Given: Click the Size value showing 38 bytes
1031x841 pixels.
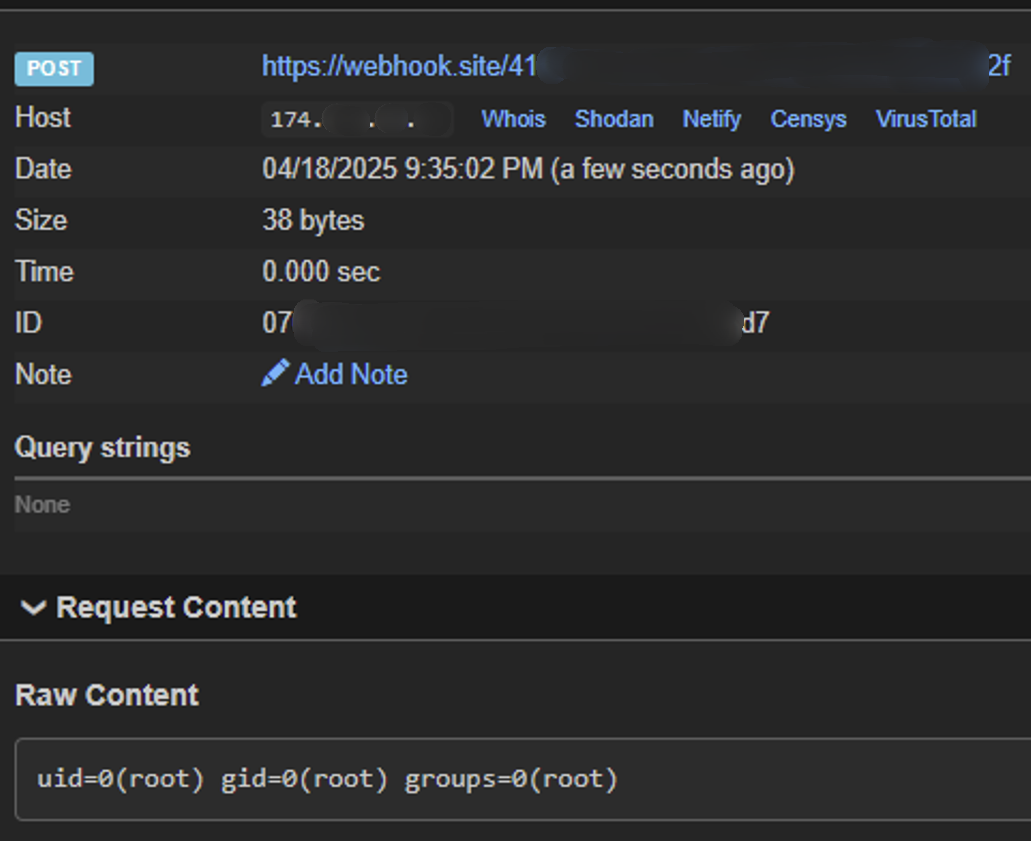Looking at the screenshot, I should 312,220.
